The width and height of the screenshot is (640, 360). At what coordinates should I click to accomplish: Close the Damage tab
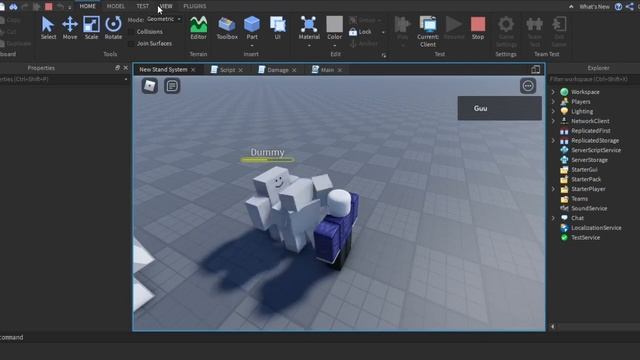coord(294,70)
